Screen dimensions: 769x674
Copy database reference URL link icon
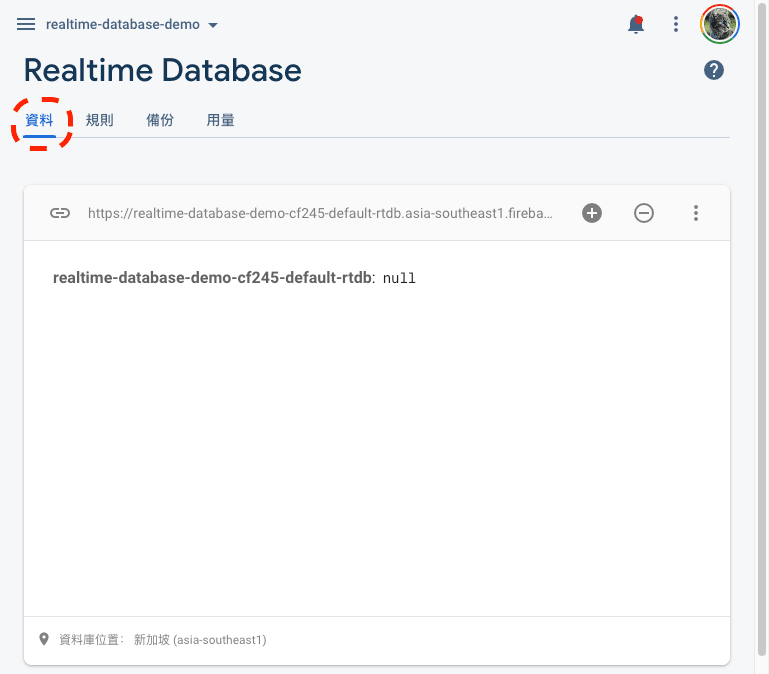point(60,213)
